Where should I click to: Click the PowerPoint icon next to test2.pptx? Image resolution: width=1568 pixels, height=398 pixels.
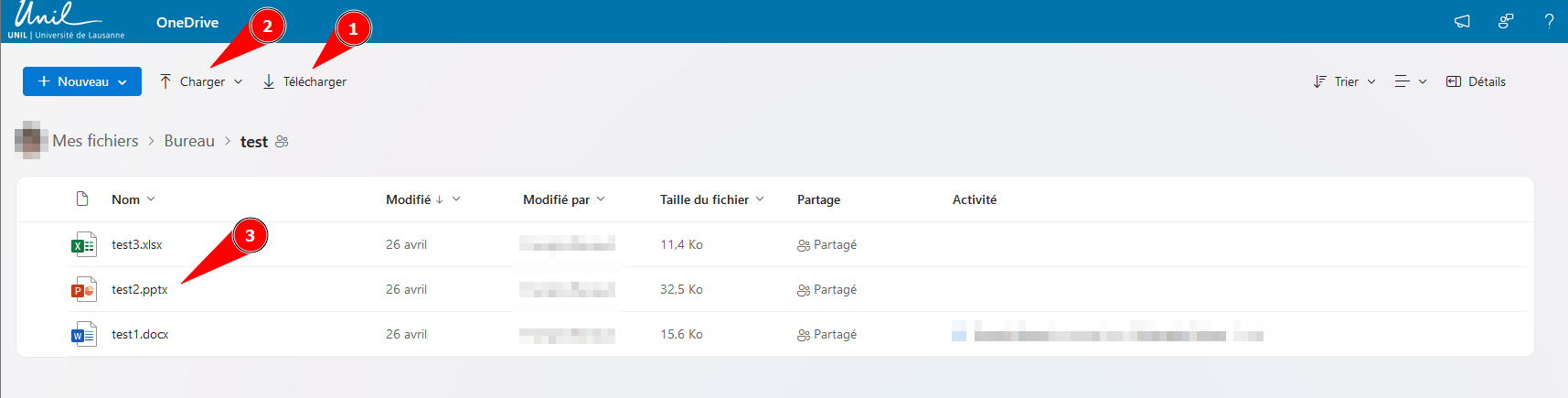point(83,290)
